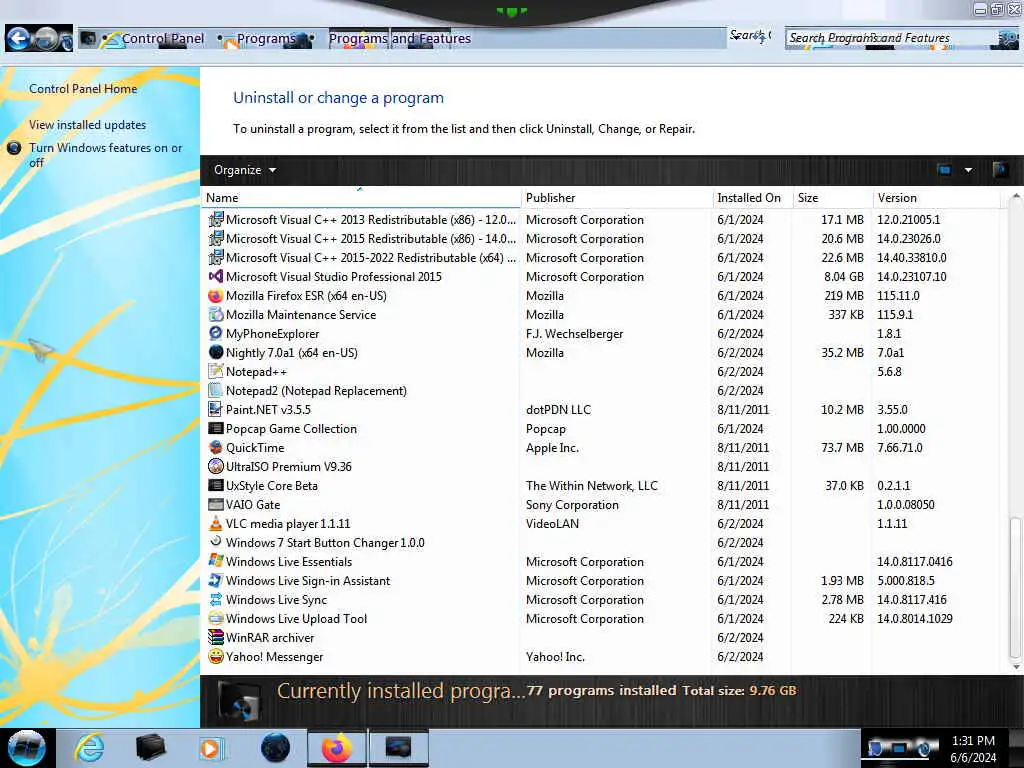Click the scroll down arrow of the list

click(x=1015, y=667)
